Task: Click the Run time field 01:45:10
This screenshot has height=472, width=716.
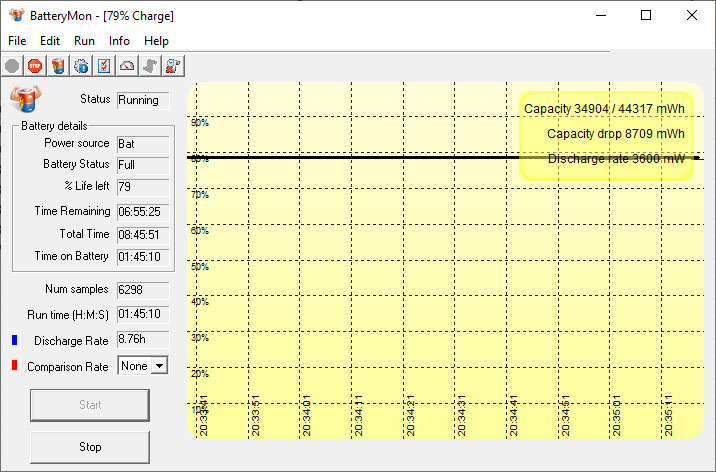Action: 143,315
